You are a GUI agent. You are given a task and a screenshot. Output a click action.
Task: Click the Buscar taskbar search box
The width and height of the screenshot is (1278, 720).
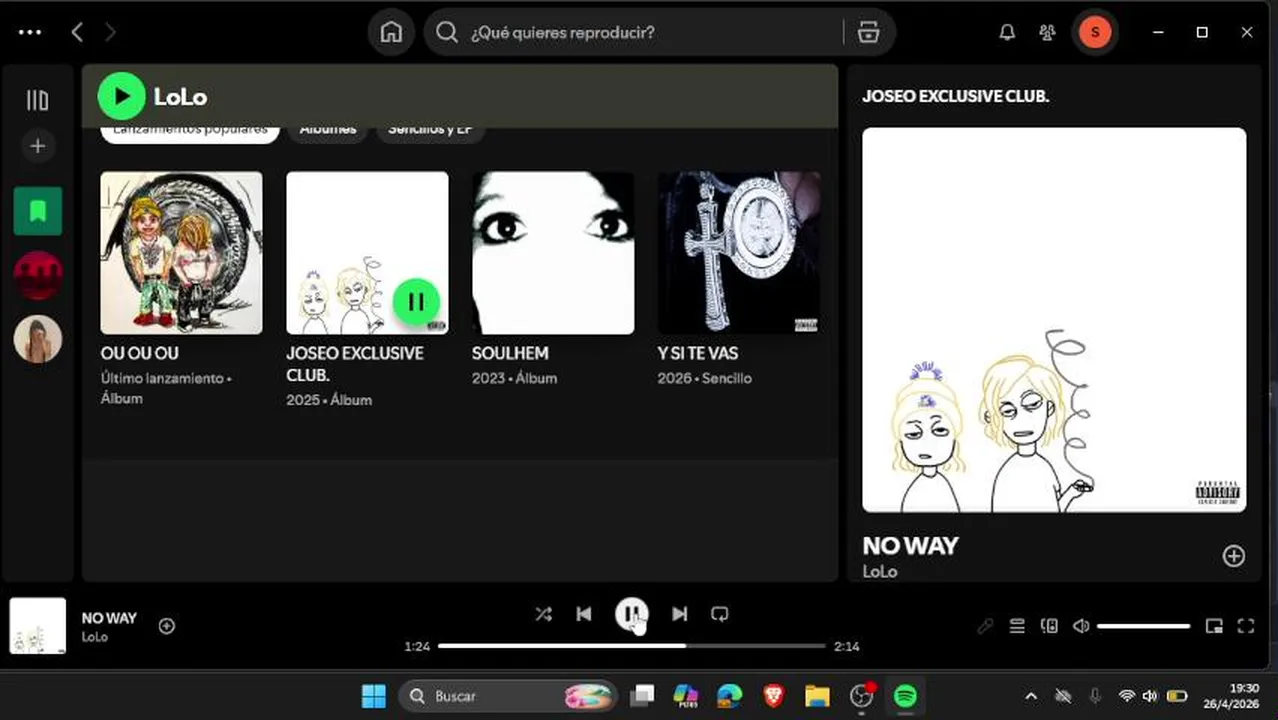pos(508,696)
